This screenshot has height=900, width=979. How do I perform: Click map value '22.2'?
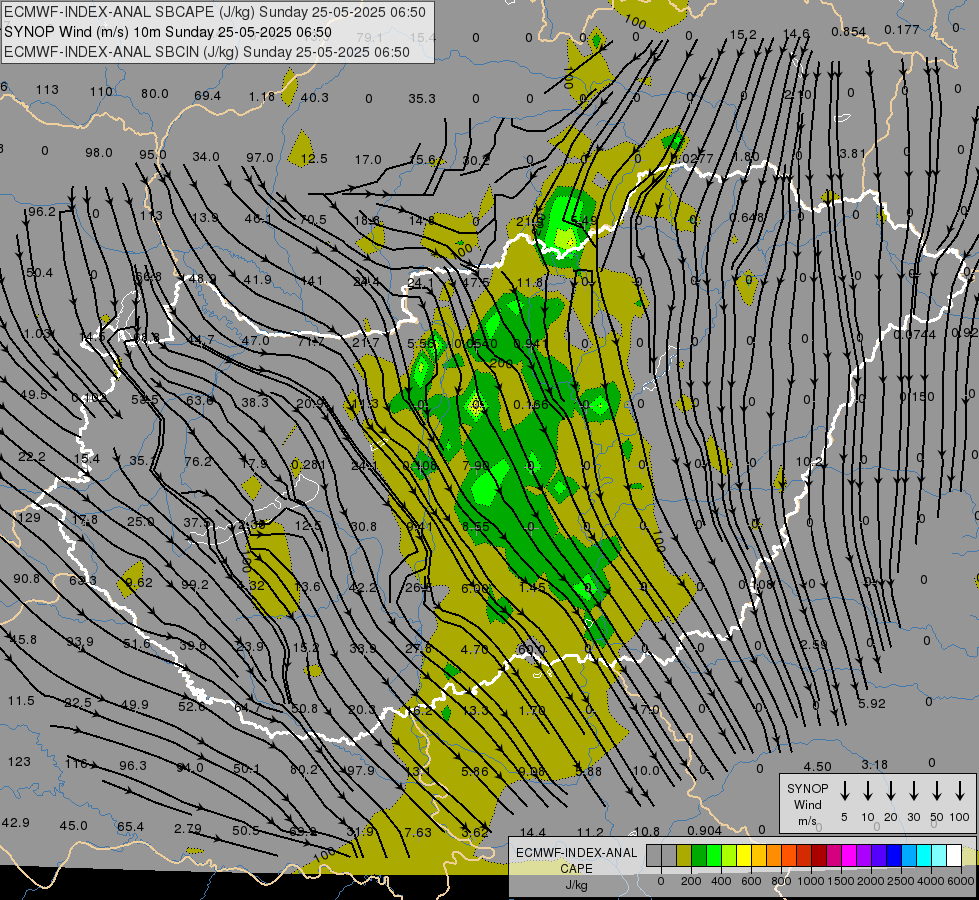[32, 457]
